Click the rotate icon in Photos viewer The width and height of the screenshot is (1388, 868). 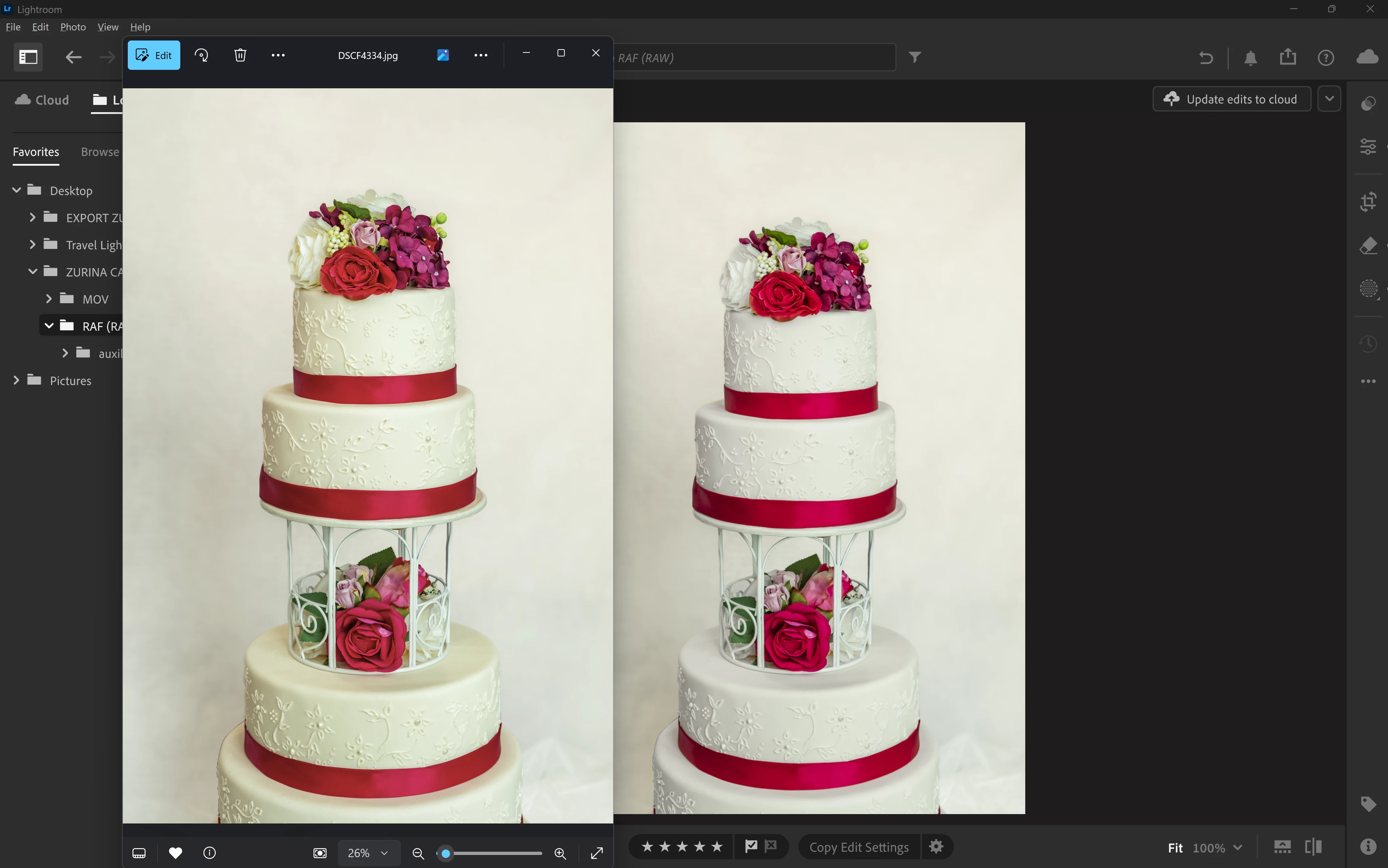pos(202,55)
